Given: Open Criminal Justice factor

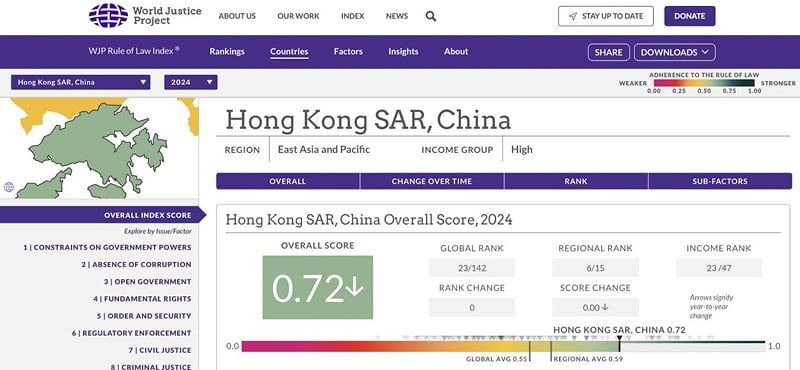Looking at the screenshot, I should point(151,366).
